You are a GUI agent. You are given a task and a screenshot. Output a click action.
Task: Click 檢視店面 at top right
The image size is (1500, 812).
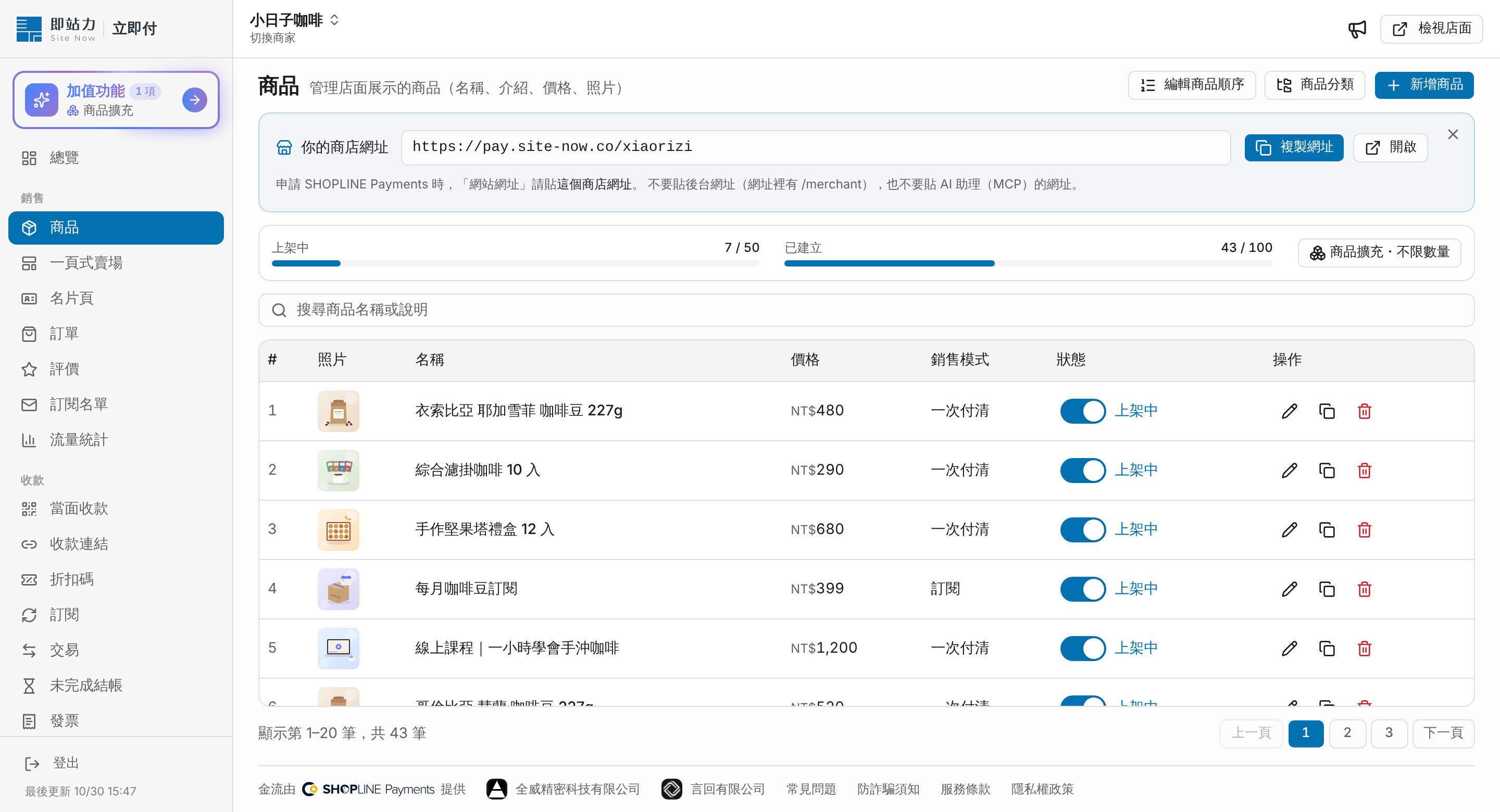click(x=1431, y=29)
